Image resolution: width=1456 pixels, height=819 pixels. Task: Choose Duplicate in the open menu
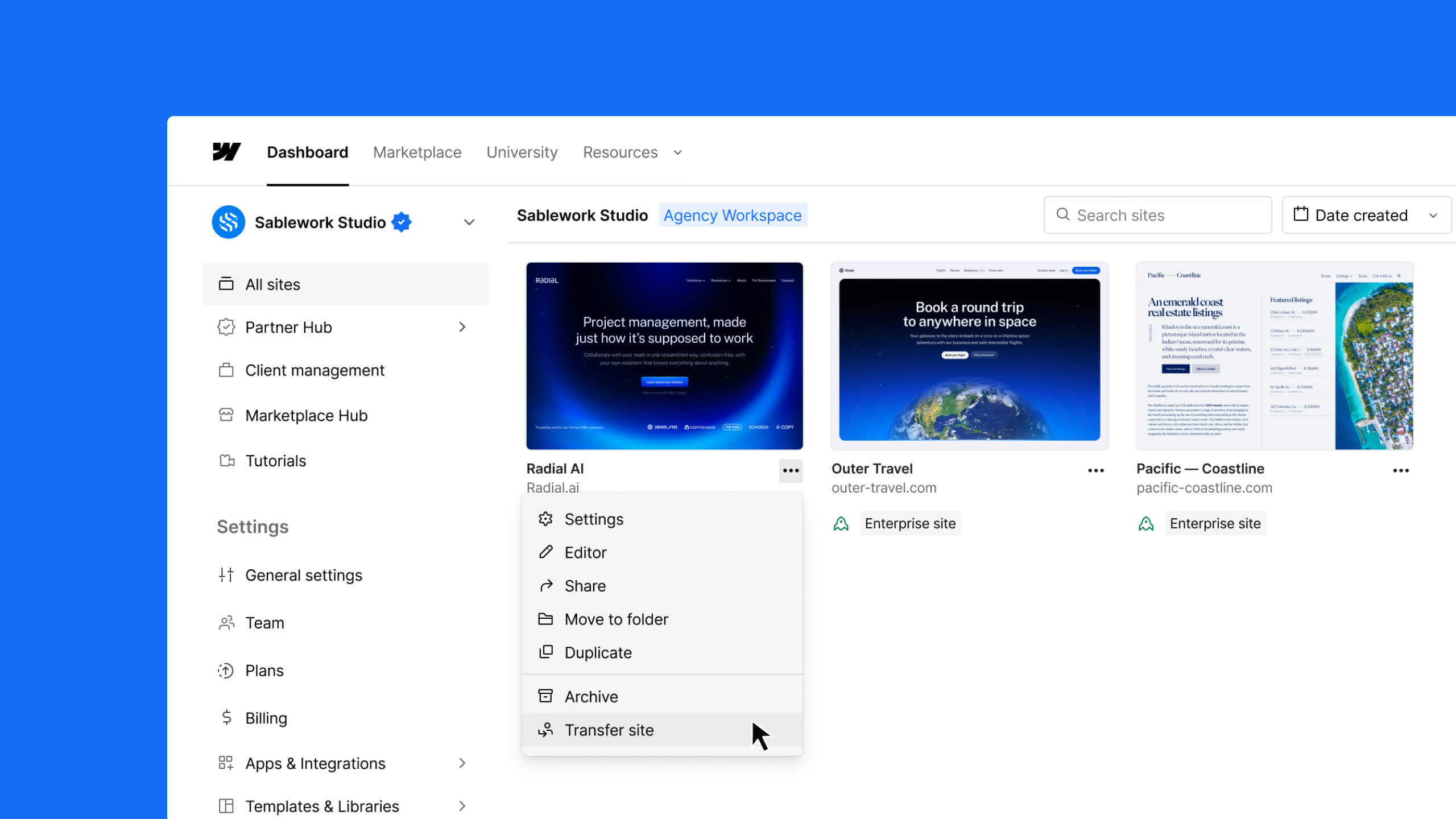(x=598, y=652)
